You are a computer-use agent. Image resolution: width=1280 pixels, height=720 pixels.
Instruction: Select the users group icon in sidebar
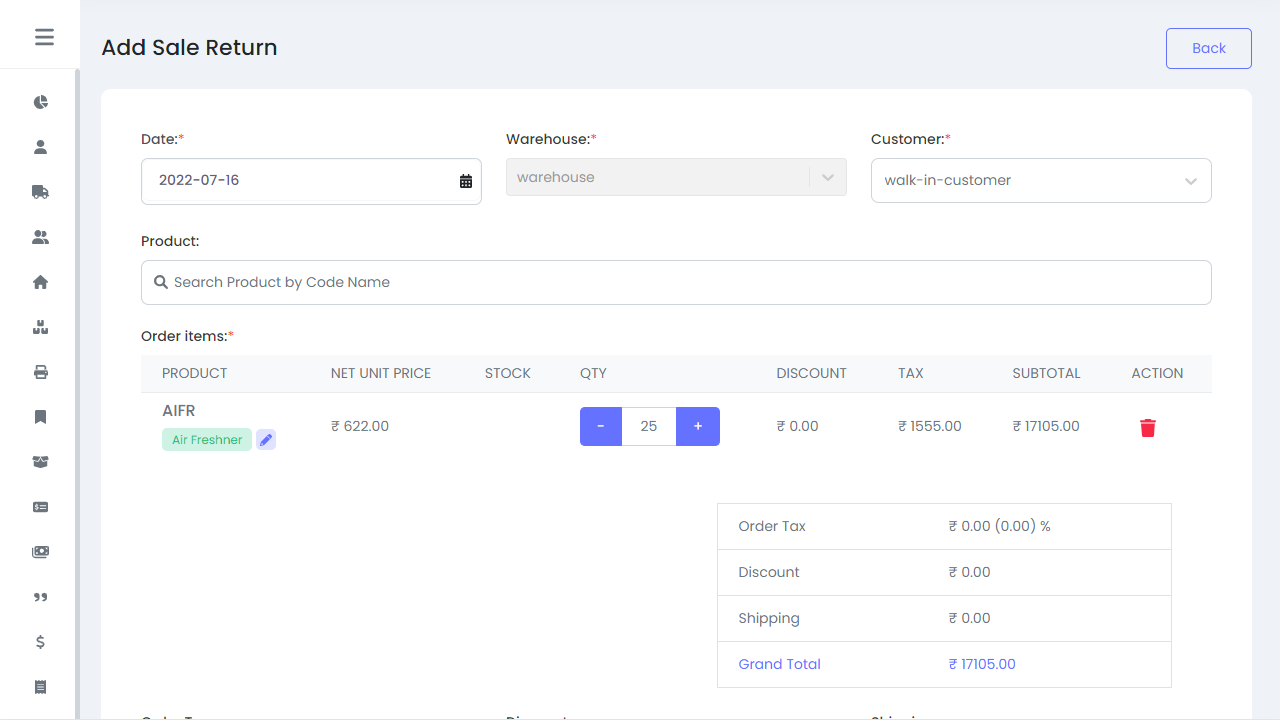(40, 236)
